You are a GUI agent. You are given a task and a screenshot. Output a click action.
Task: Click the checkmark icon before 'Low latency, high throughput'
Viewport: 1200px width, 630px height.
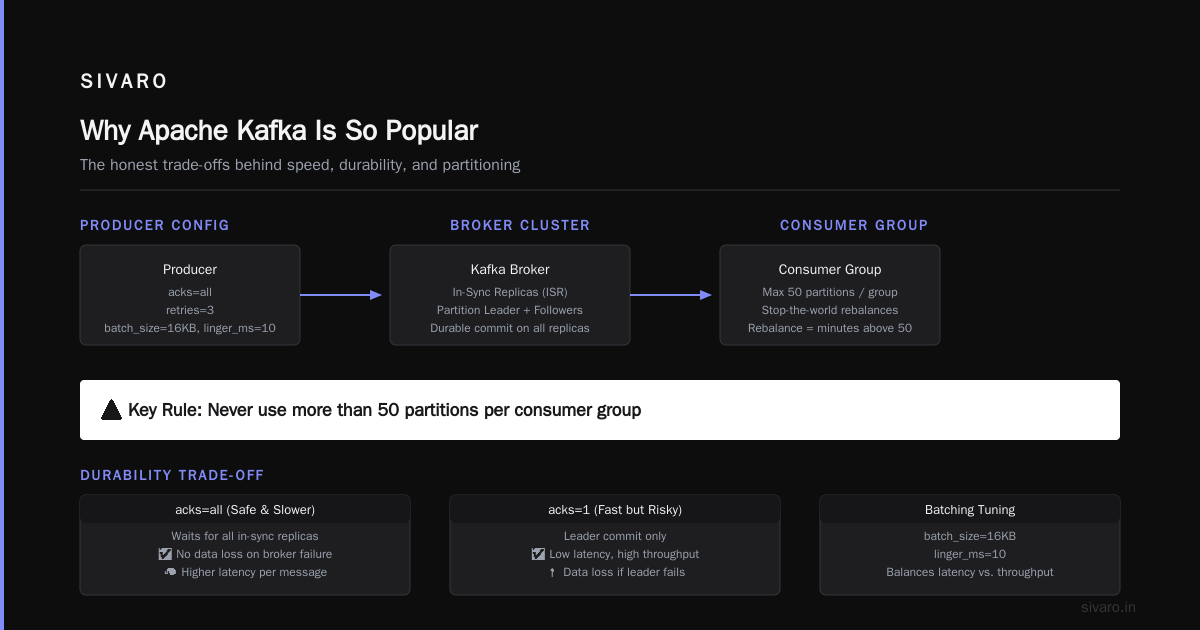(538, 554)
